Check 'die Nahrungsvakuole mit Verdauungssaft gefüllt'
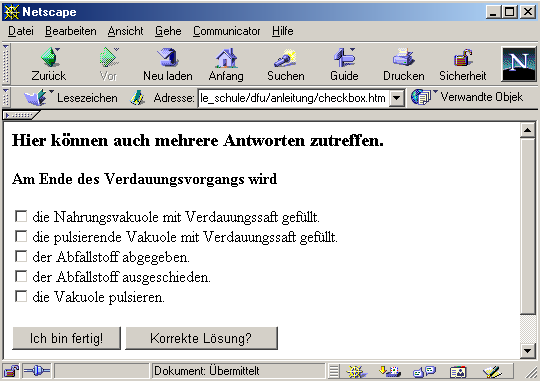This screenshot has height=381, width=540. (x=21, y=216)
